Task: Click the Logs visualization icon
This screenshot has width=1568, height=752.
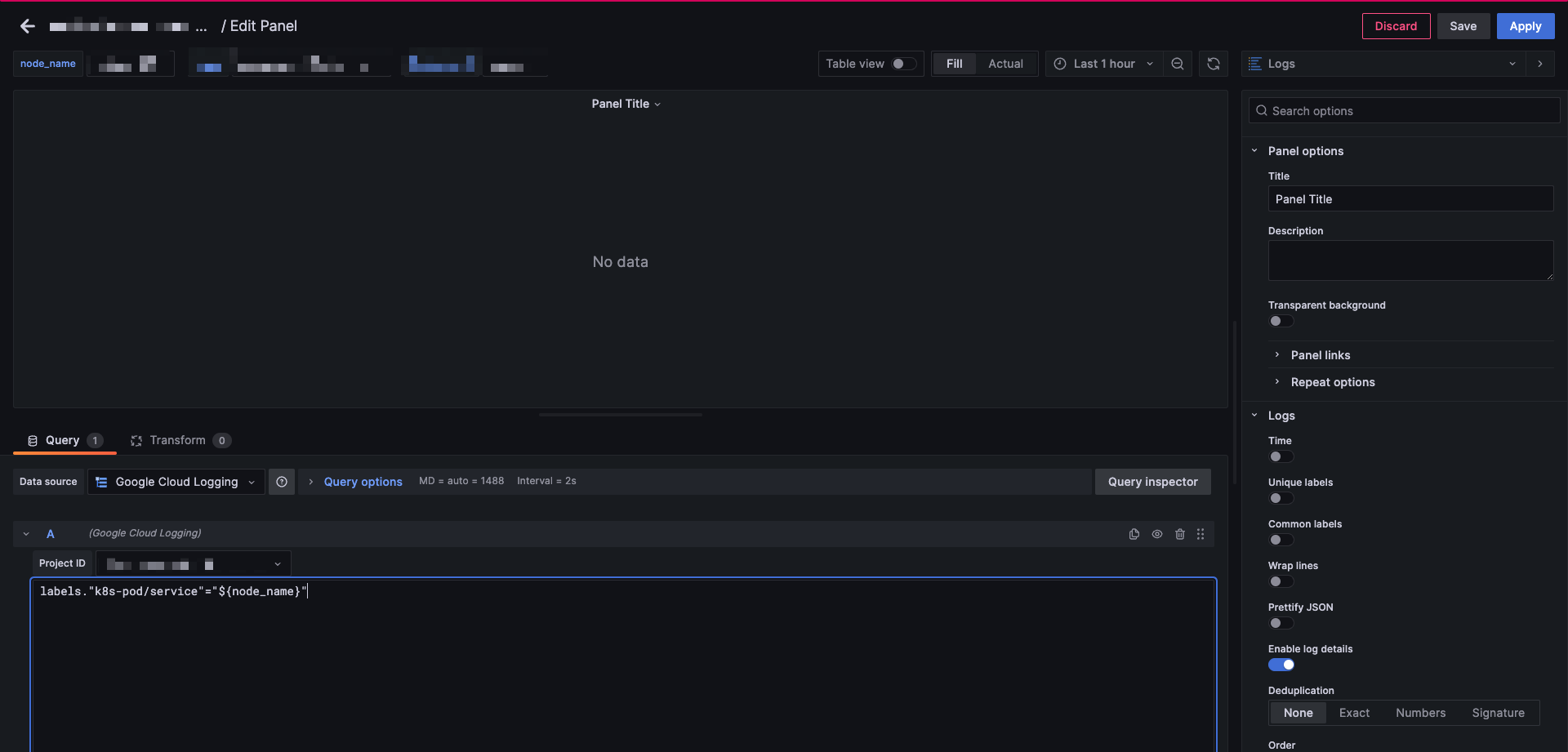Action: [x=1255, y=64]
